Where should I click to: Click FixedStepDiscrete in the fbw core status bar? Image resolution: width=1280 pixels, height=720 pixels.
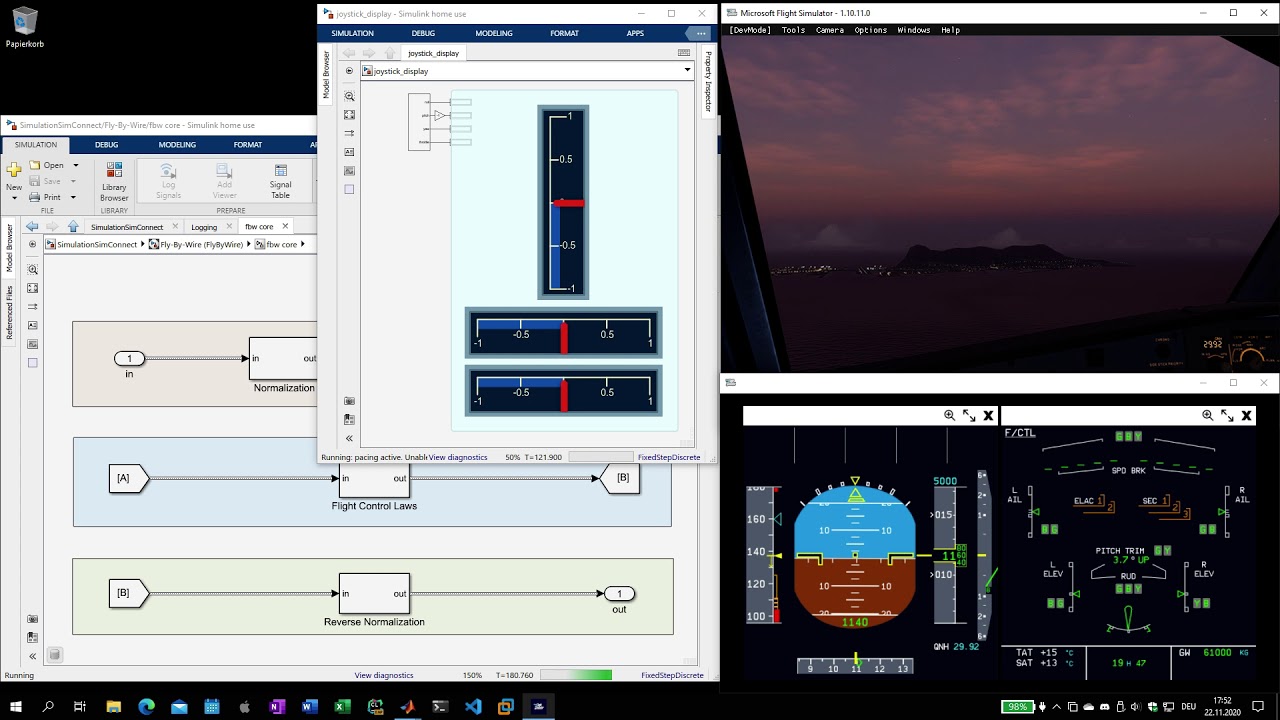[672, 675]
